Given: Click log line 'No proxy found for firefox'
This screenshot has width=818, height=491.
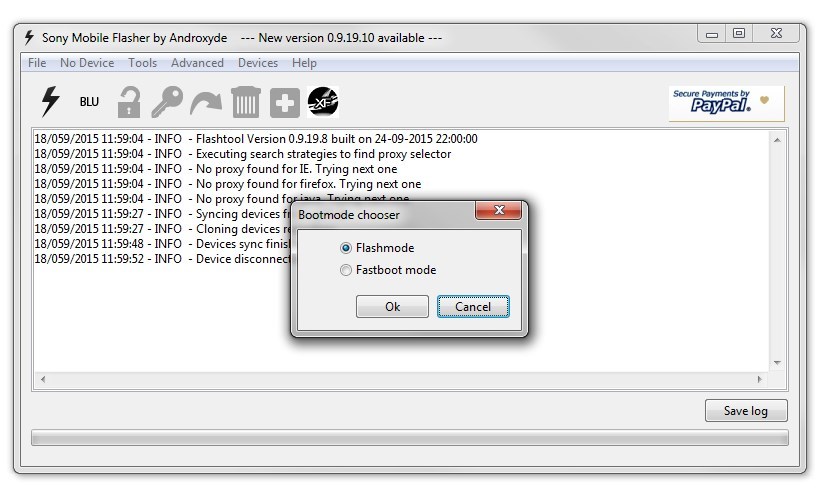Looking at the screenshot, I should (227, 184).
